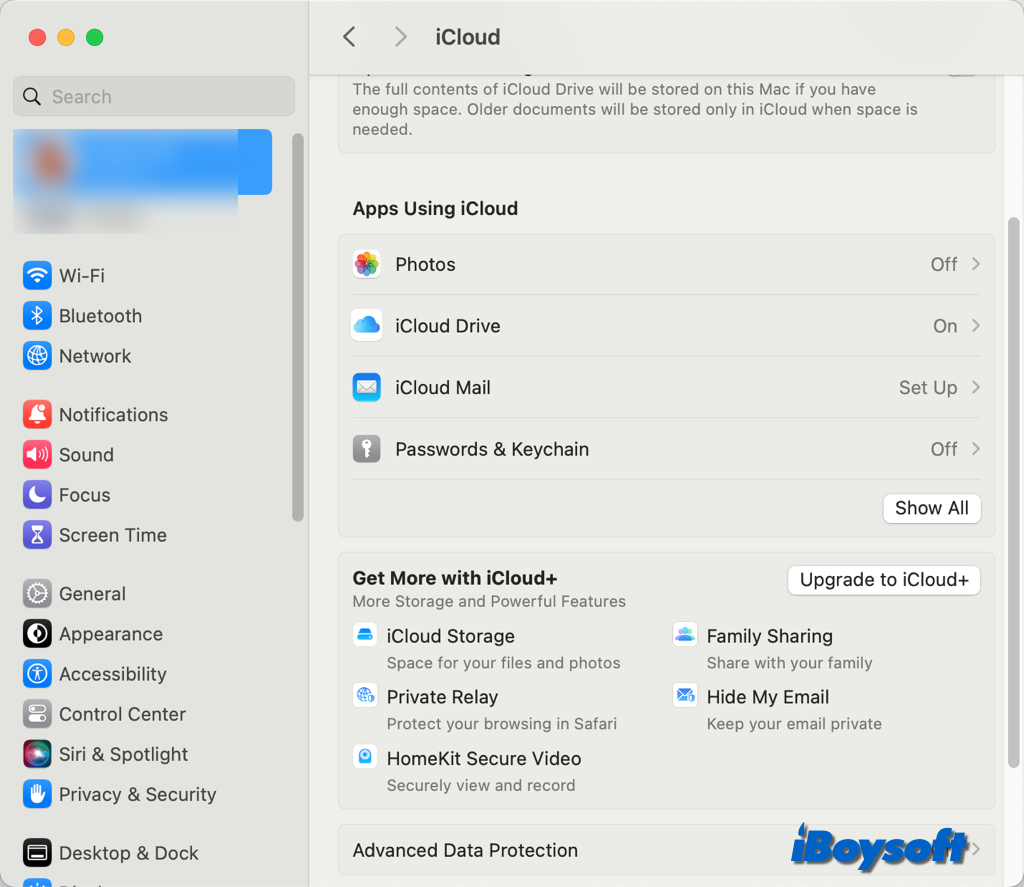This screenshot has width=1024, height=887.
Task: Open Privacy & Security pane label
Action: (x=138, y=794)
